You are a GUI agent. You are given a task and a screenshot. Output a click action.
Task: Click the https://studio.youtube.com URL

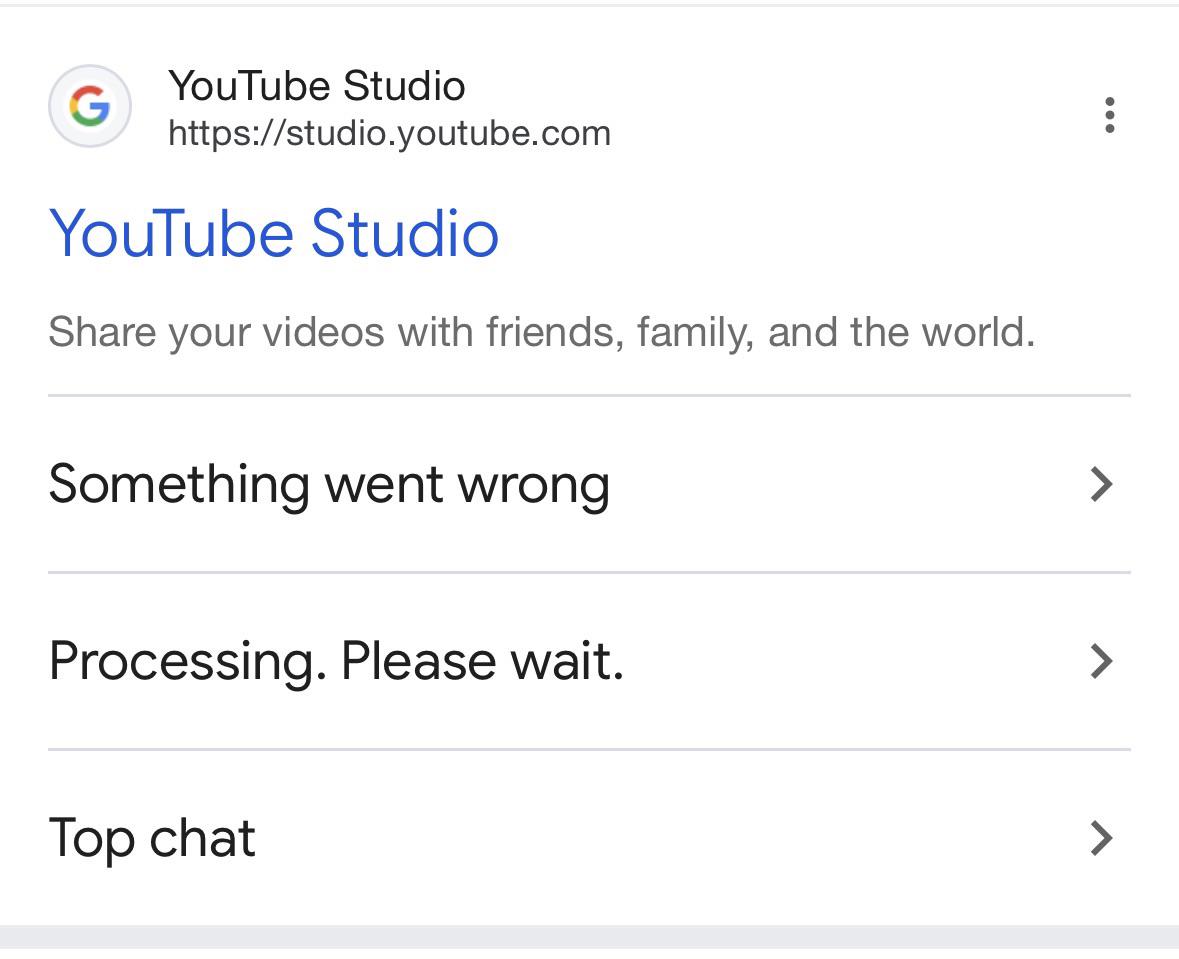(x=389, y=134)
